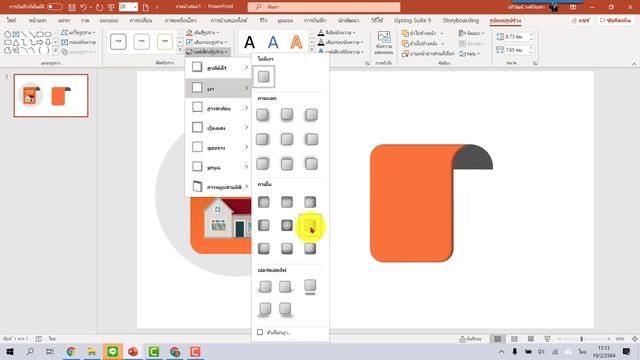This screenshot has height=360, width=640.
Task: Open the Rotate objects dropdown
Action: click(469, 53)
